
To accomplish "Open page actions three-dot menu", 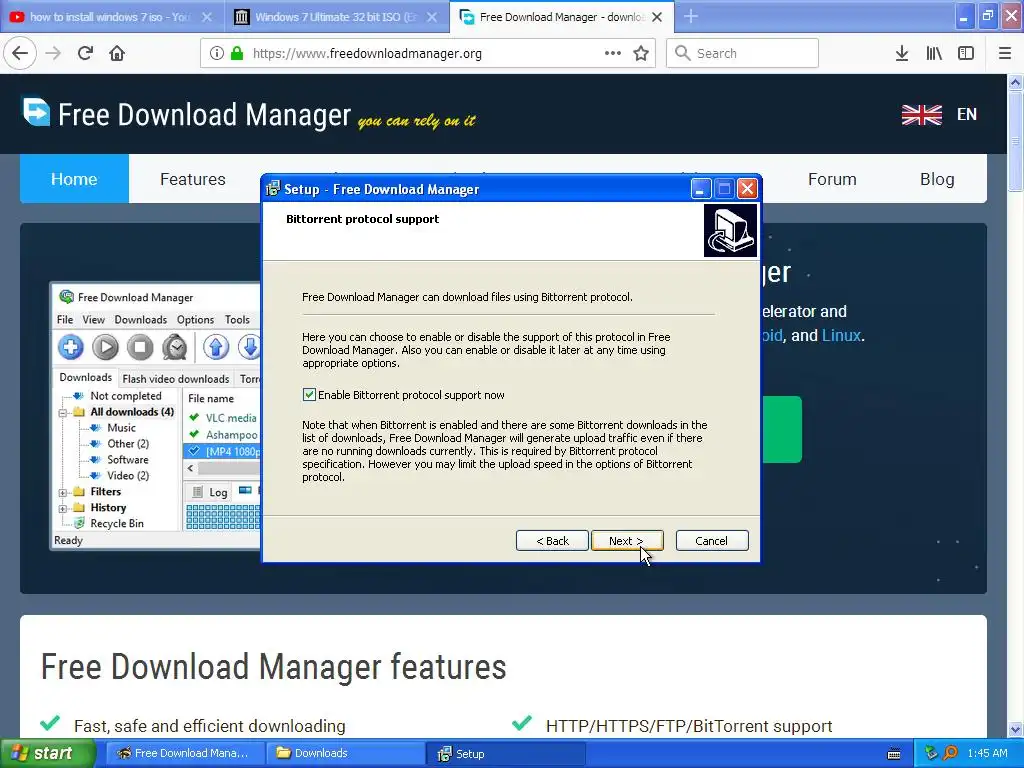I will pyautogui.click(x=613, y=53).
